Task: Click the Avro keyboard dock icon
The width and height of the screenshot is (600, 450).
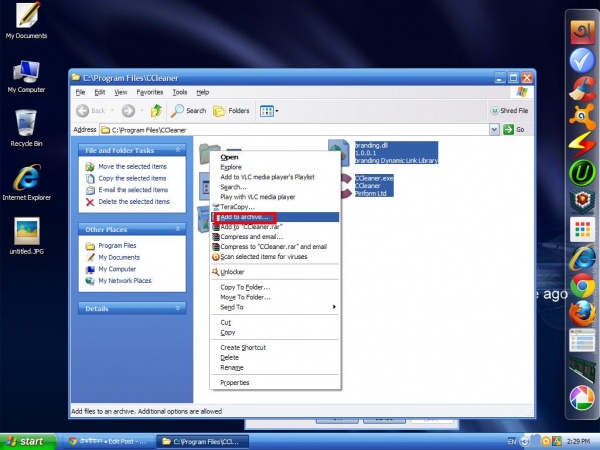Action: [x=582, y=32]
